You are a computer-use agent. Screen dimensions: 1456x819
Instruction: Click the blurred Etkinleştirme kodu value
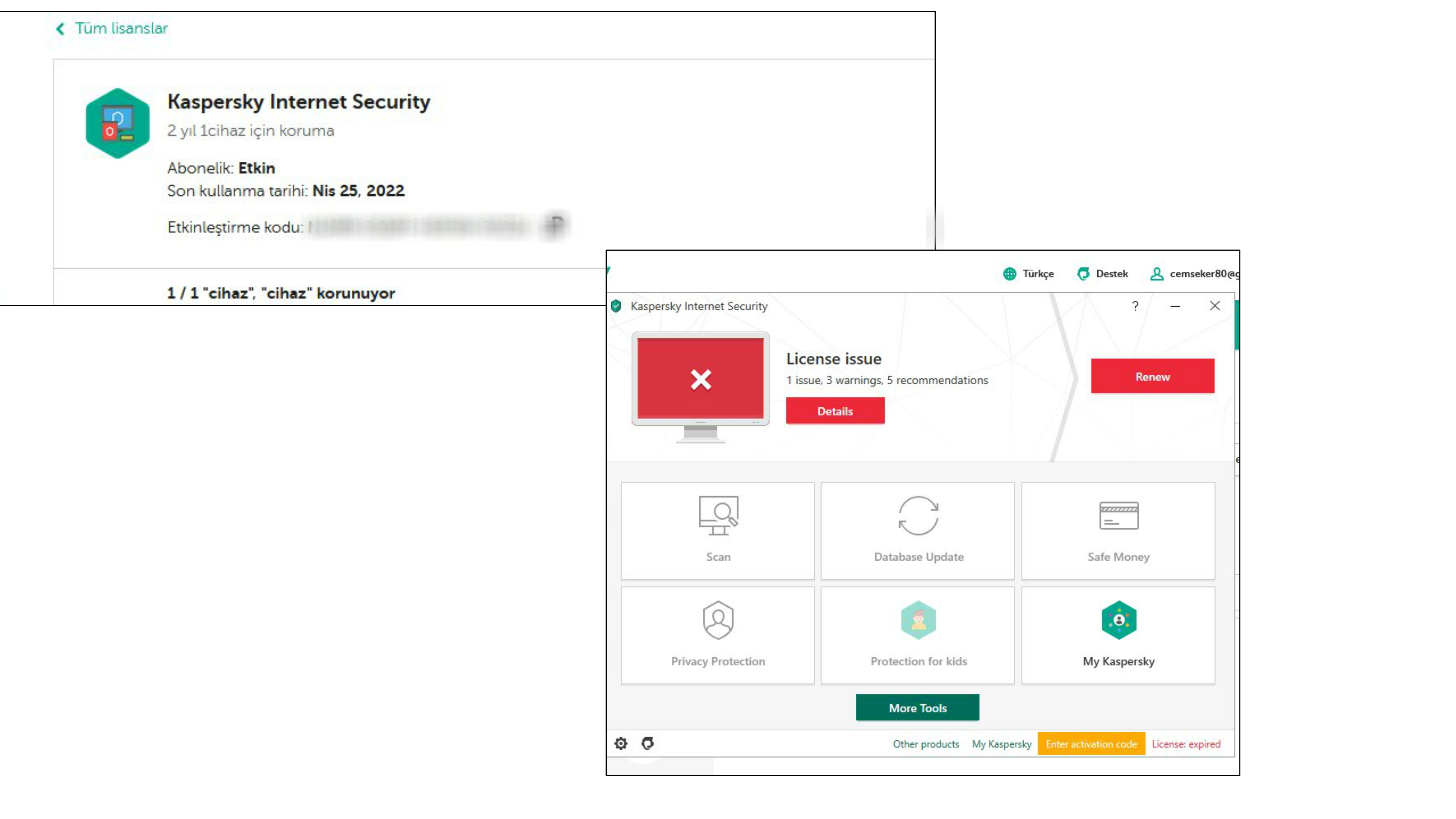(x=419, y=227)
